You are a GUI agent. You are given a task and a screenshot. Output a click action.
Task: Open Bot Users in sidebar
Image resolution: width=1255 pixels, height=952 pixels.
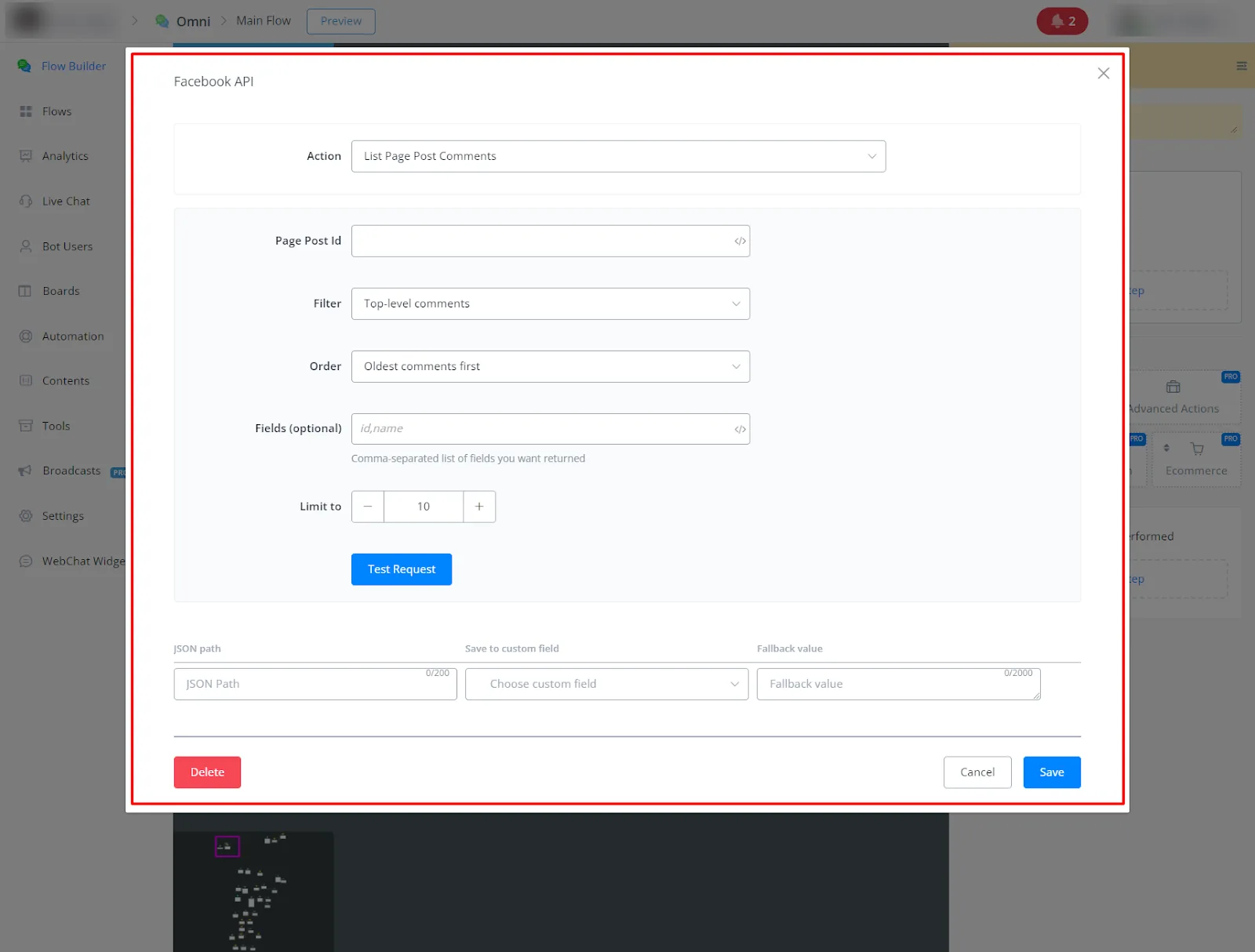tap(67, 246)
